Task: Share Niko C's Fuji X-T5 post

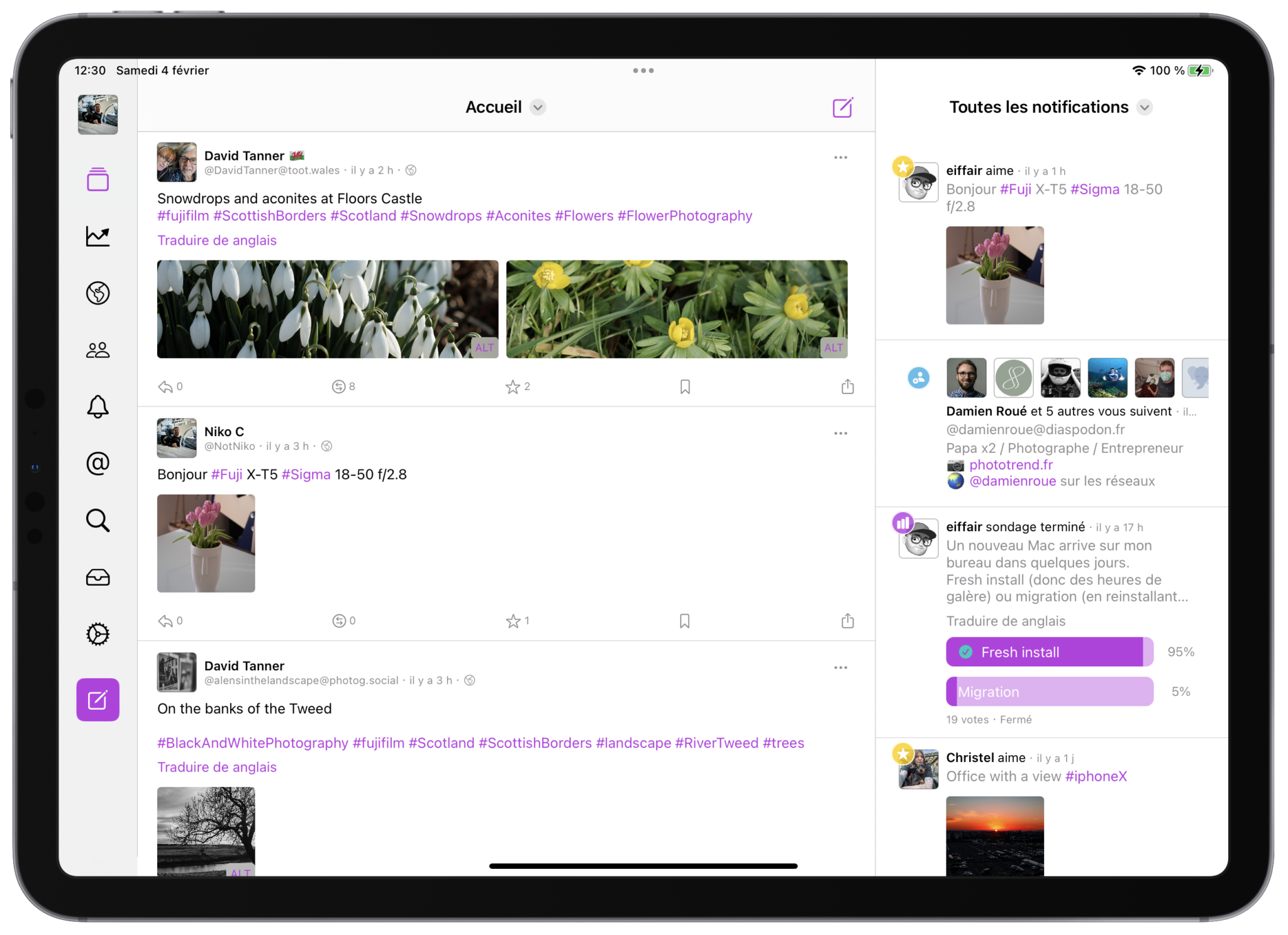Action: (848, 621)
